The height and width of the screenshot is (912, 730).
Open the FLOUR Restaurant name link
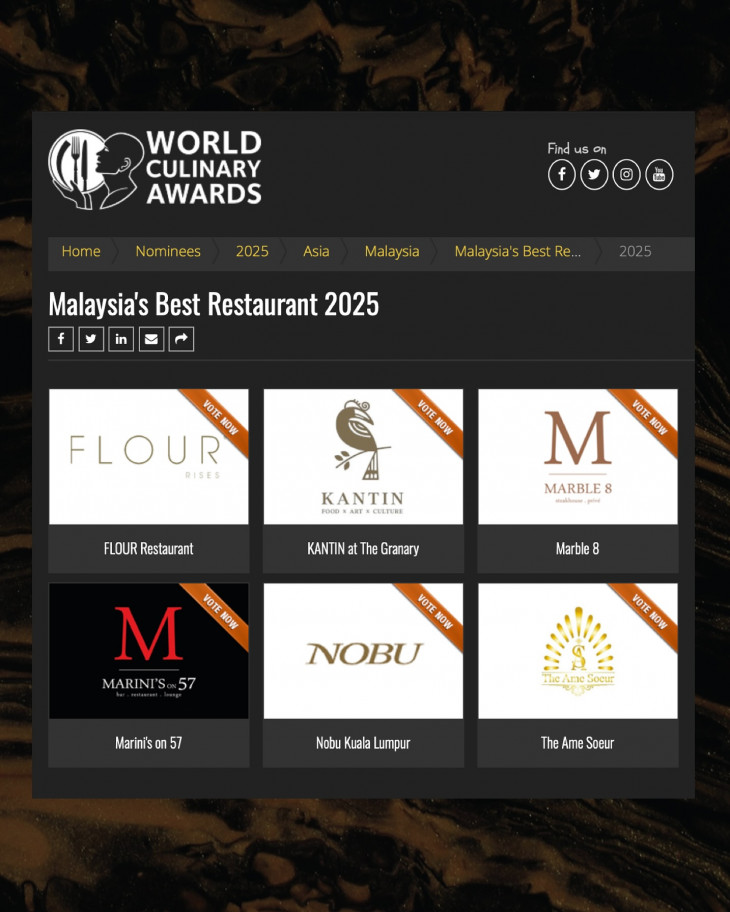click(x=148, y=548)
